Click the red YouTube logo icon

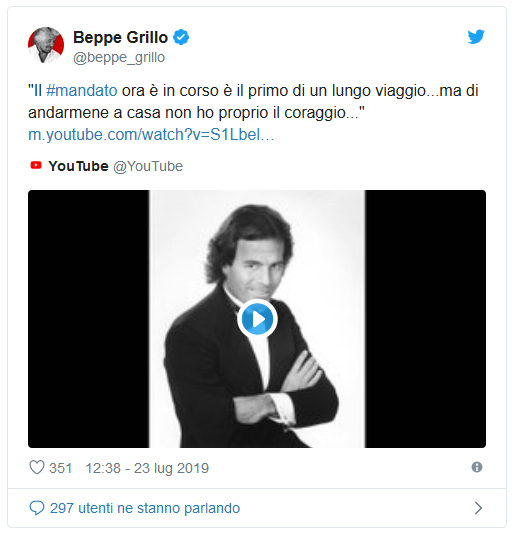tap(36, 165)
